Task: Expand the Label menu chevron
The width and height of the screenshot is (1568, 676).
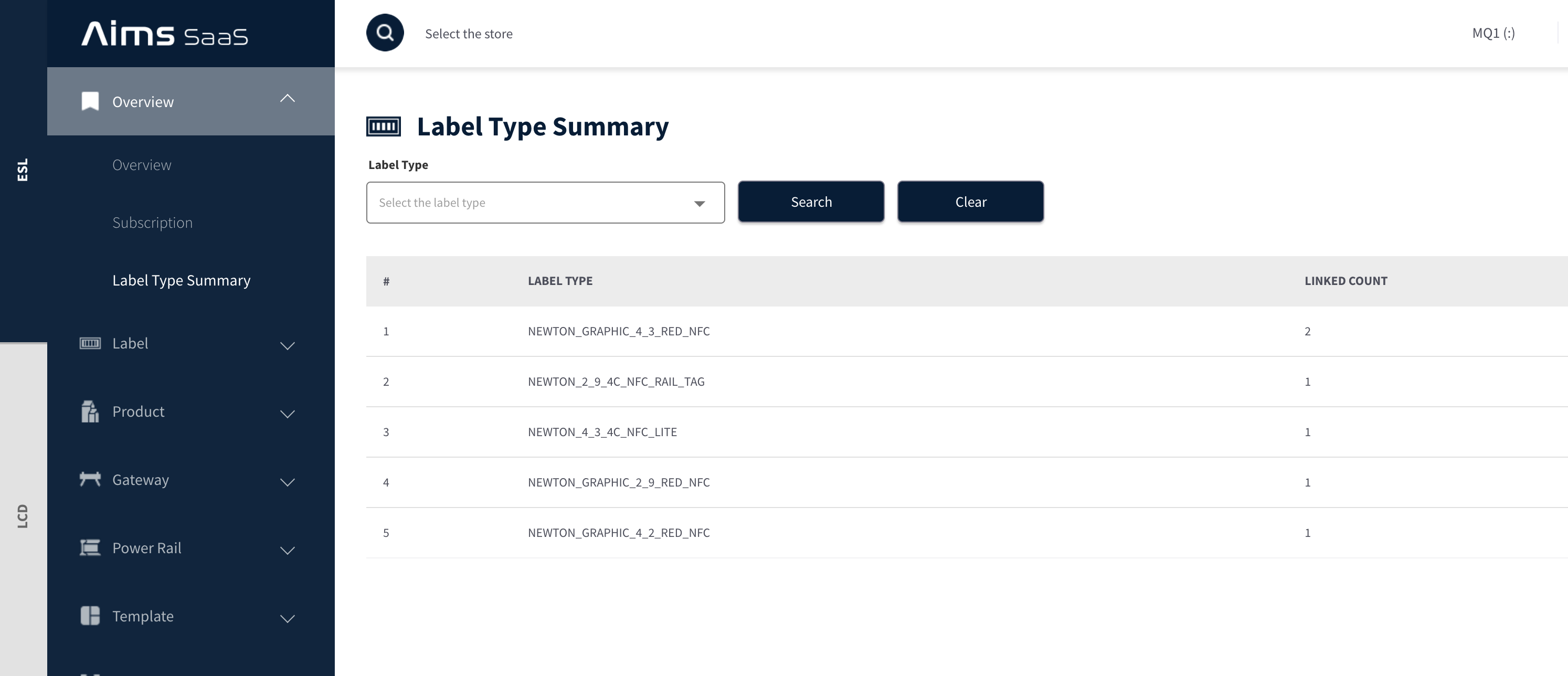Action: (x=287, y=346)
